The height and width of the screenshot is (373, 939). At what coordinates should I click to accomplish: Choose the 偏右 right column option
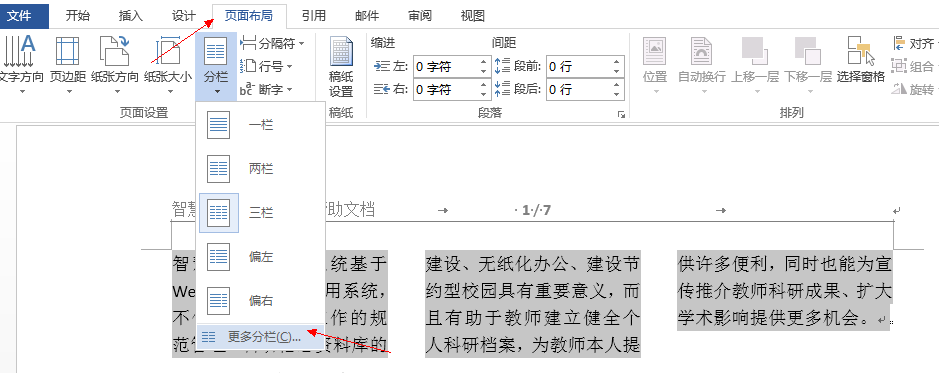click(261, 301)
